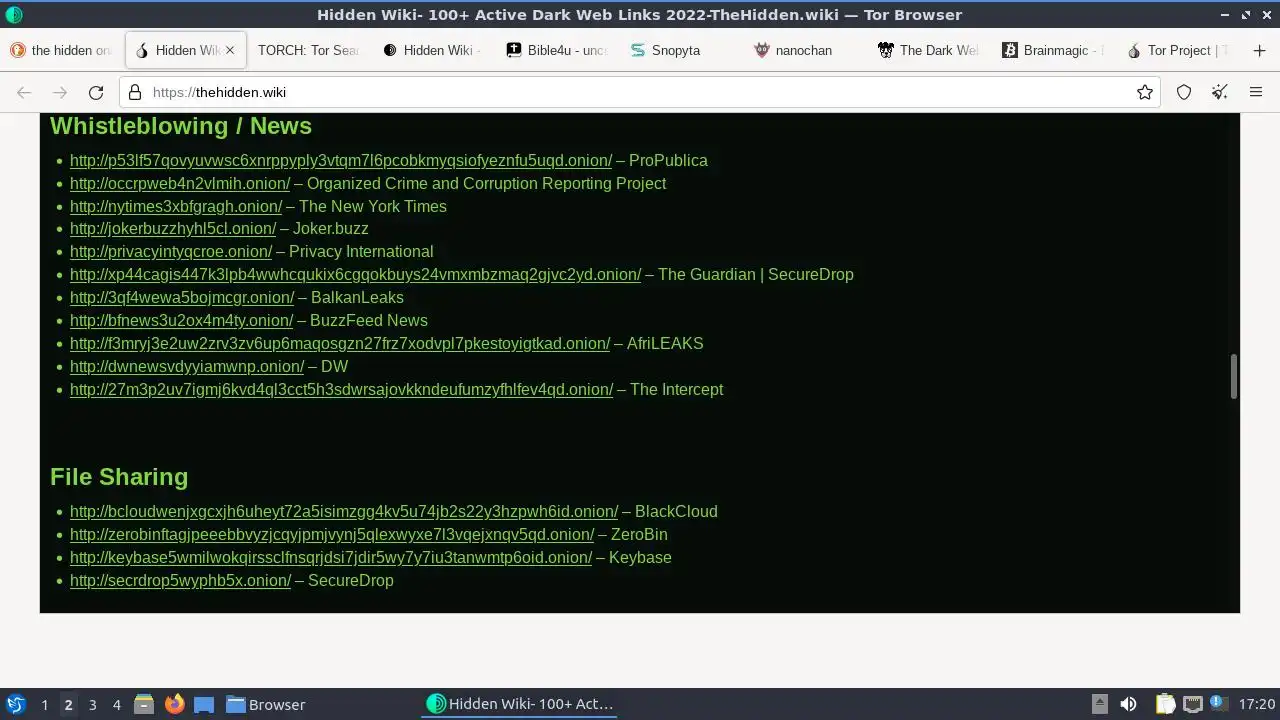Open the DW dwnews onion link

(187, 366)
